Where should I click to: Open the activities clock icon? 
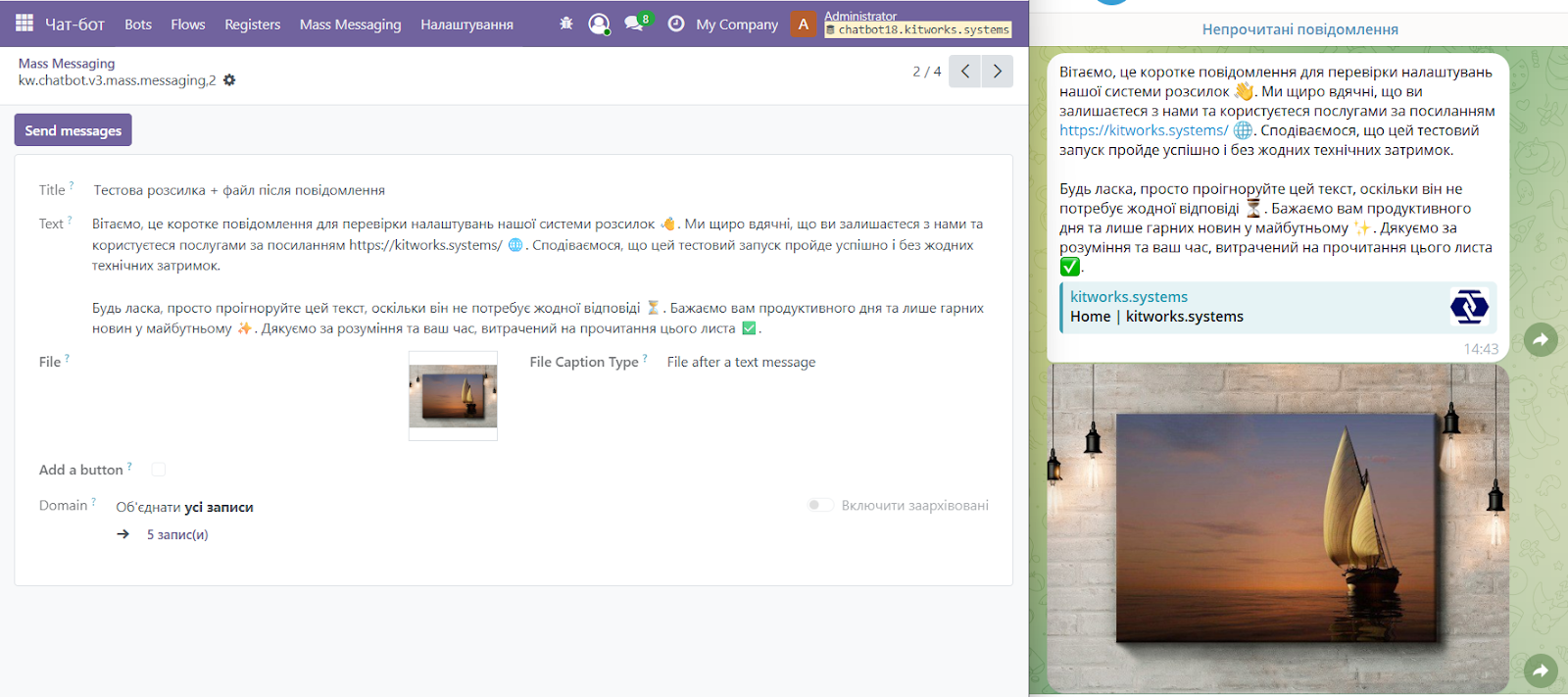coord(676,24)
